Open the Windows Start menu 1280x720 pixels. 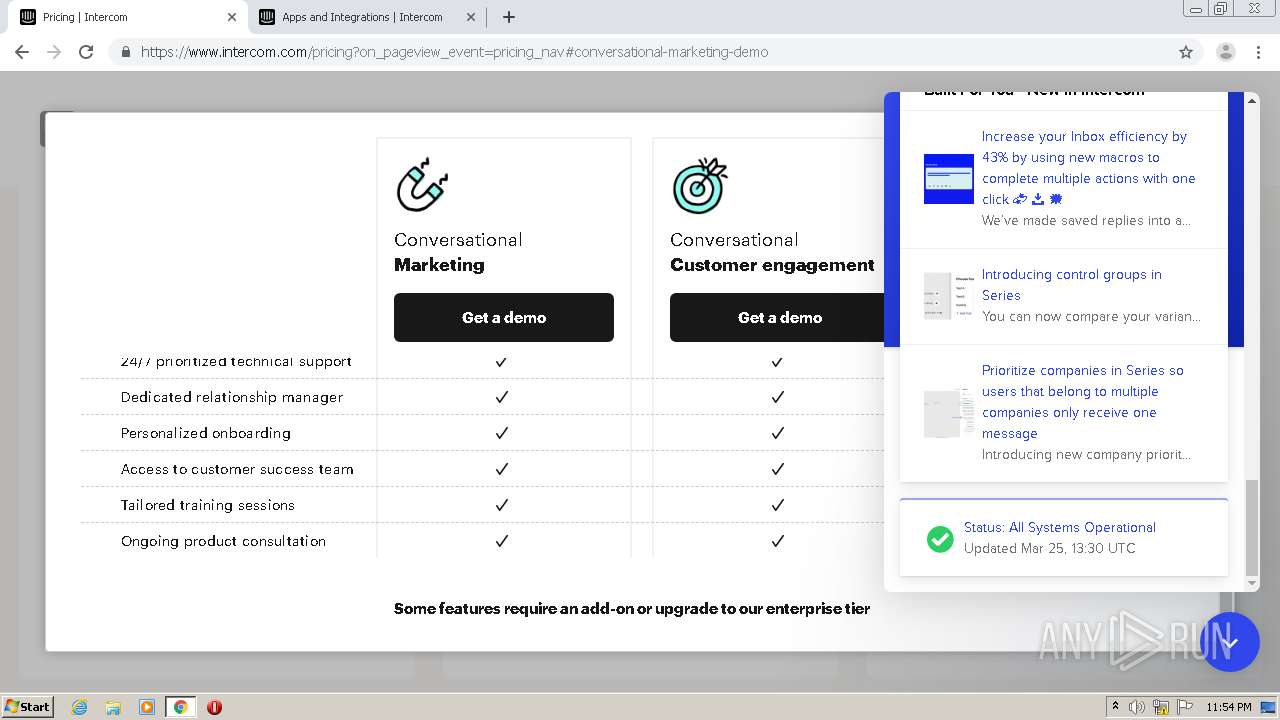28,707
